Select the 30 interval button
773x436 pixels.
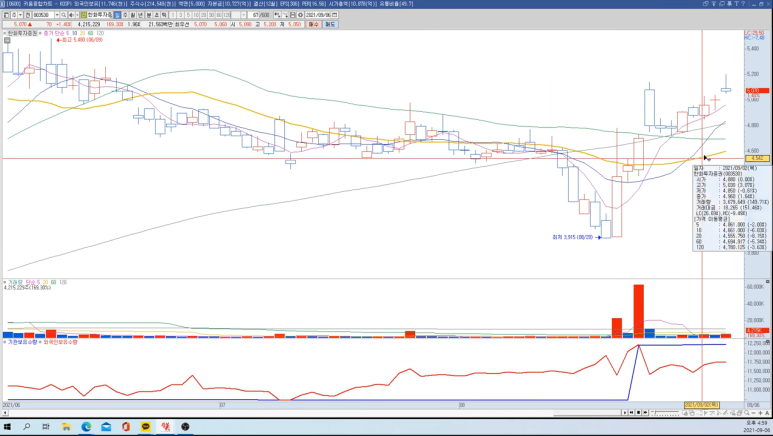[x=211, y=15]
